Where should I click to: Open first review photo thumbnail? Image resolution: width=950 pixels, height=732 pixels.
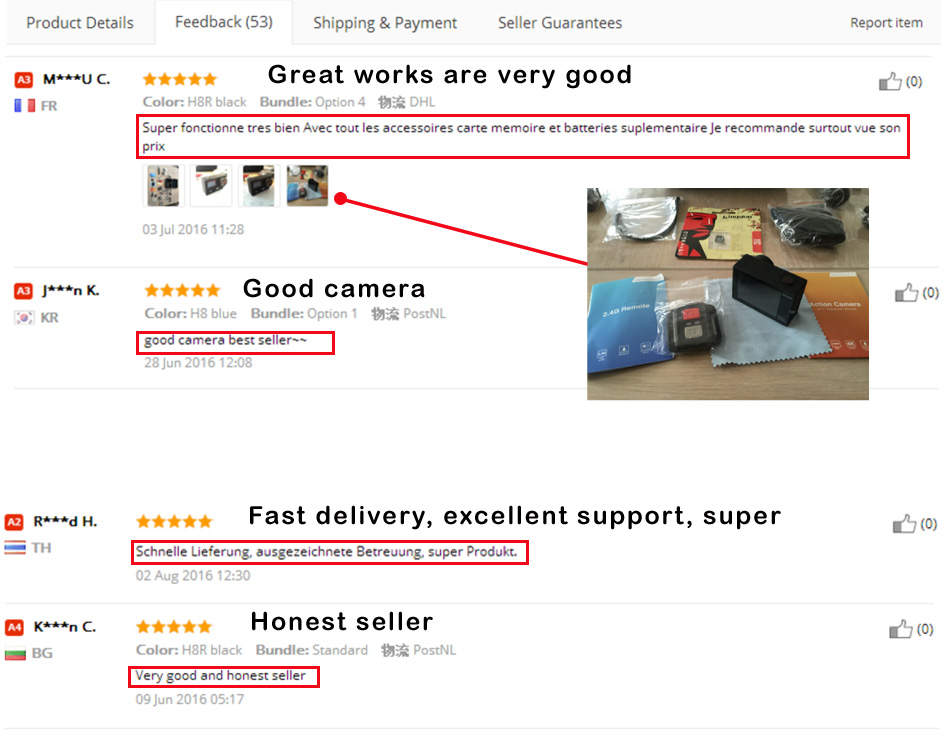click(x=163, y=186)
